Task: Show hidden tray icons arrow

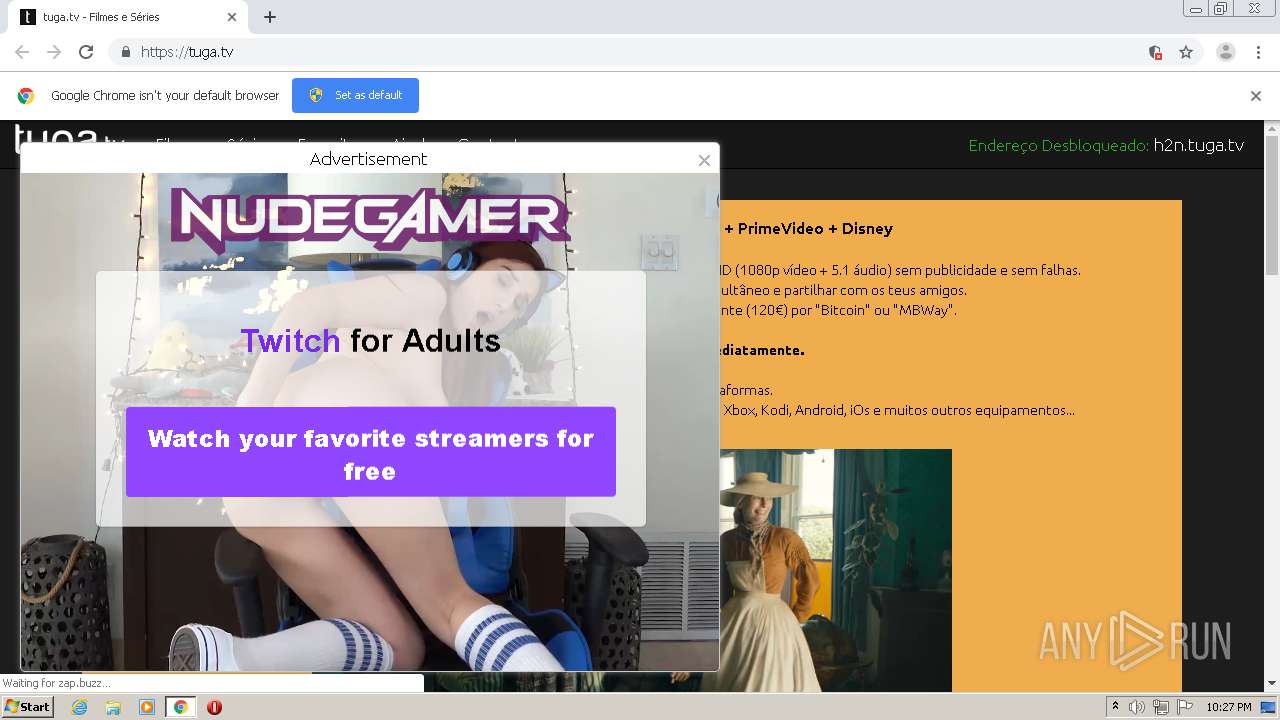Action: coord(1115,706)
